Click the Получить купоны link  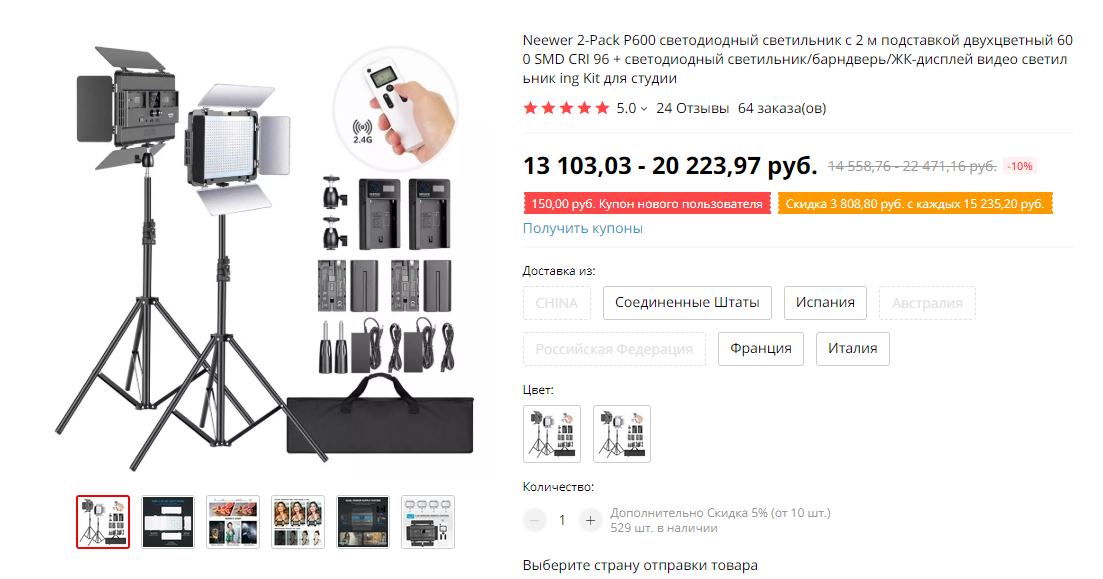pyautogui.click(x=582, y=228)
